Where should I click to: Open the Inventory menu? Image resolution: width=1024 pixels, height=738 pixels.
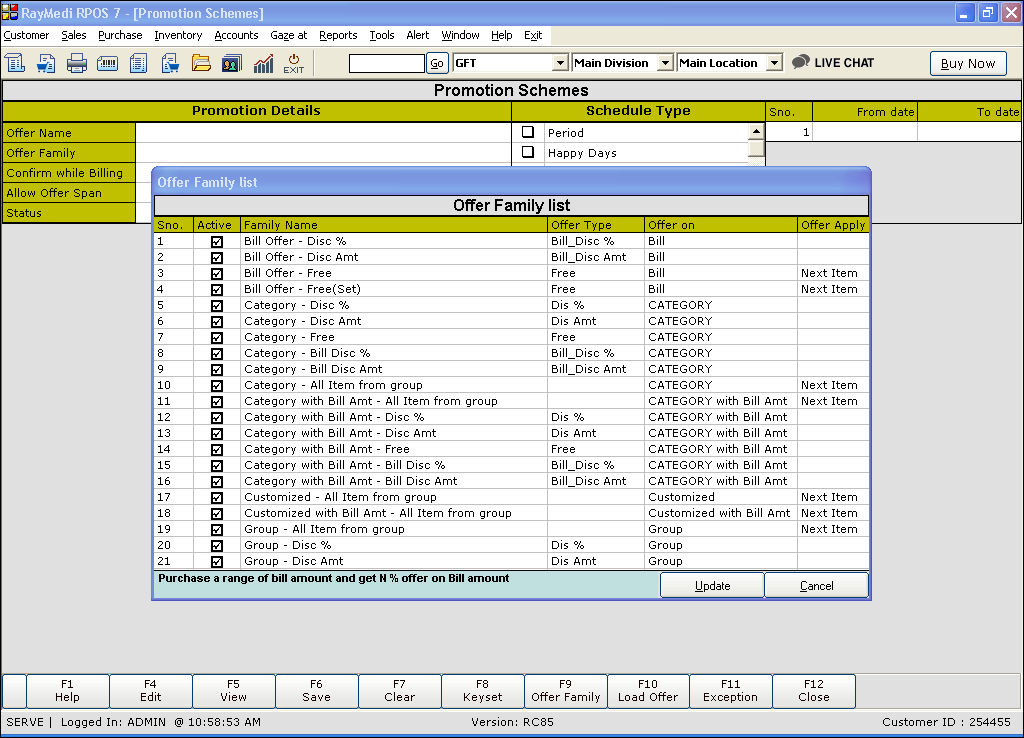click(x=178, y=35)
